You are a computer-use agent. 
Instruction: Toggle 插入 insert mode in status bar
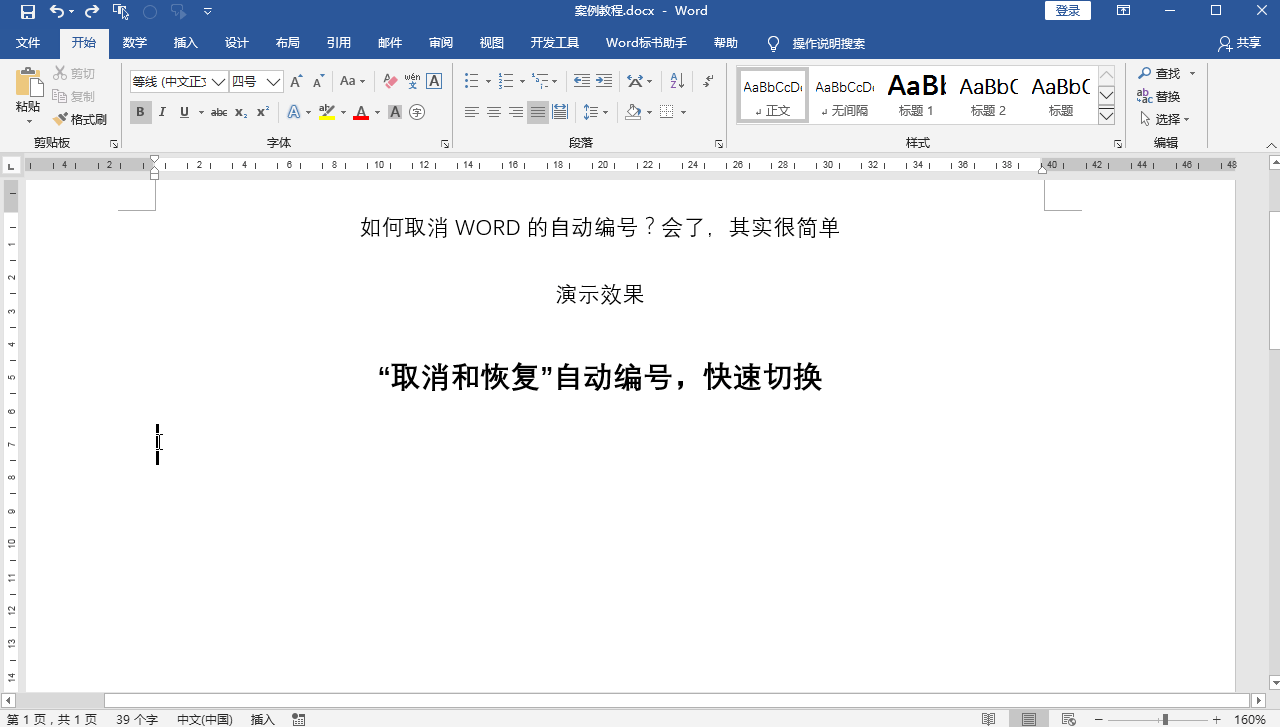point(262,719)
